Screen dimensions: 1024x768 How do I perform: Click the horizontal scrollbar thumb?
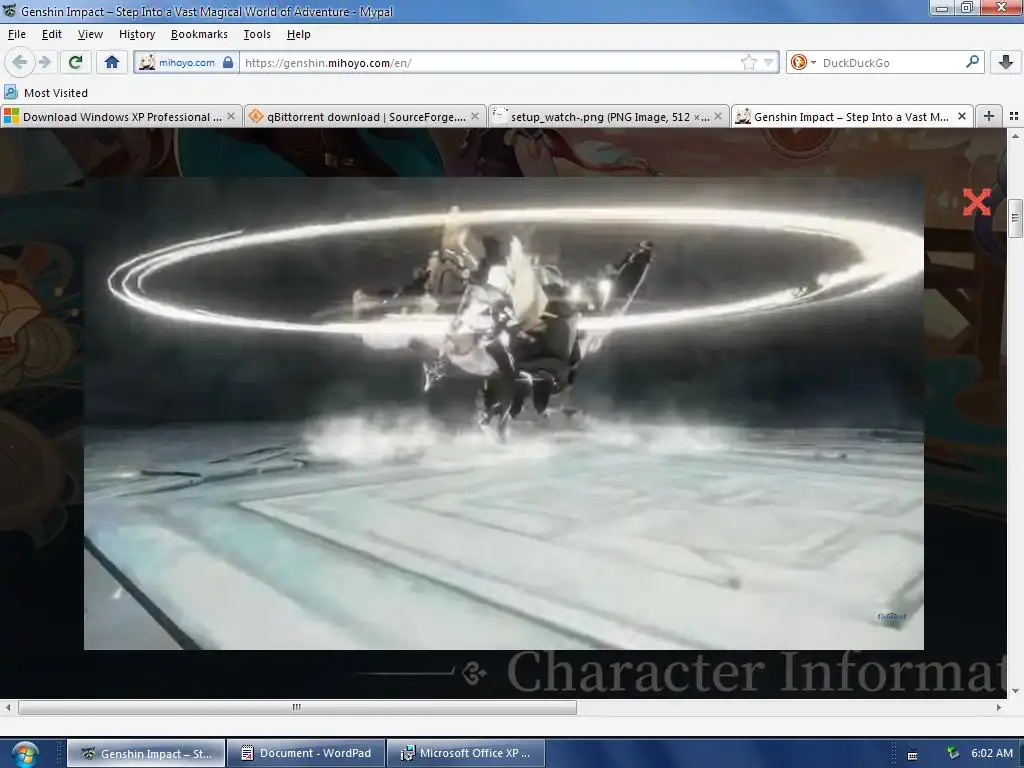[297, 707]
